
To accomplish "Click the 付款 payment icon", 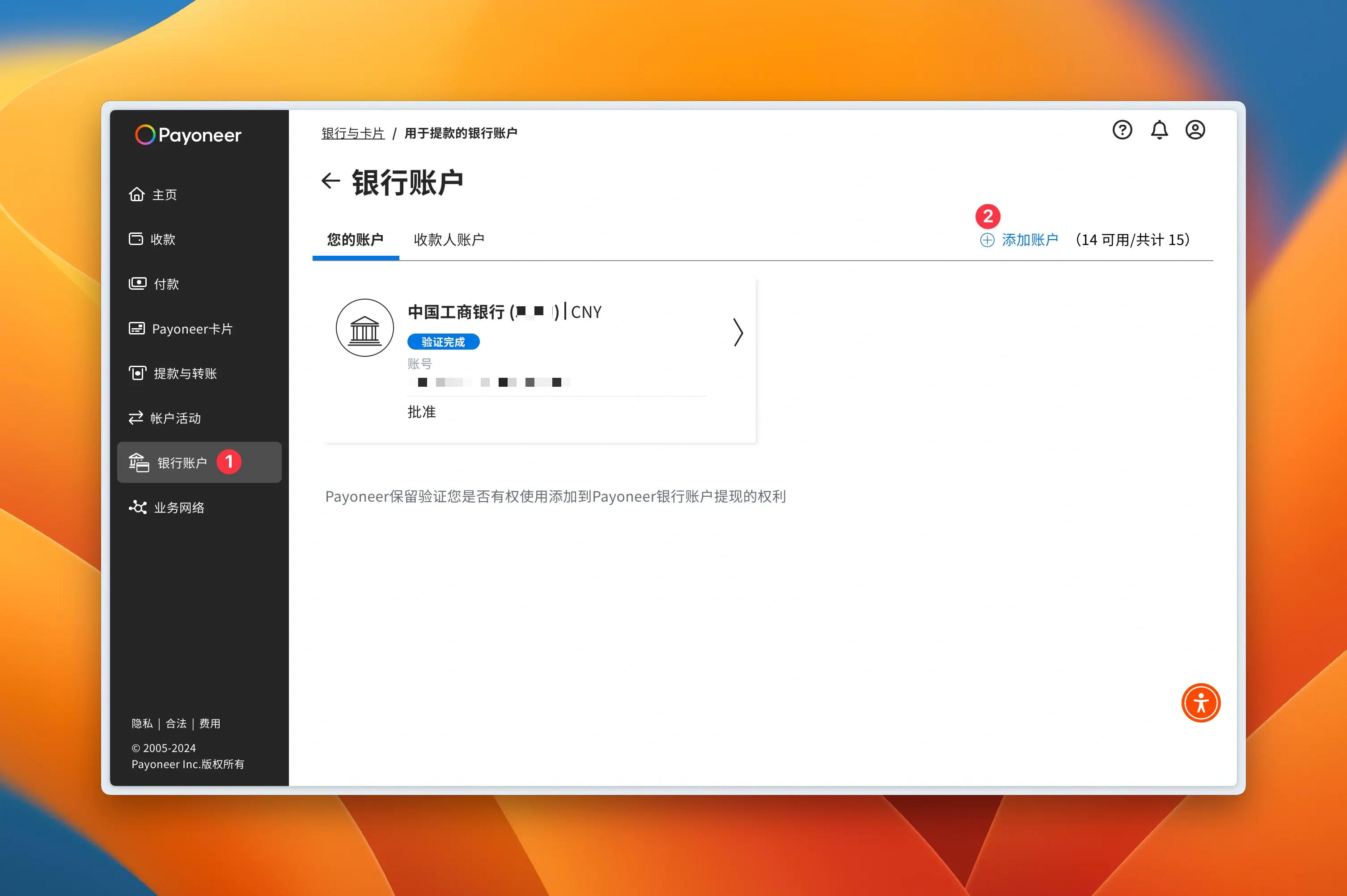I will pos(137,283).
